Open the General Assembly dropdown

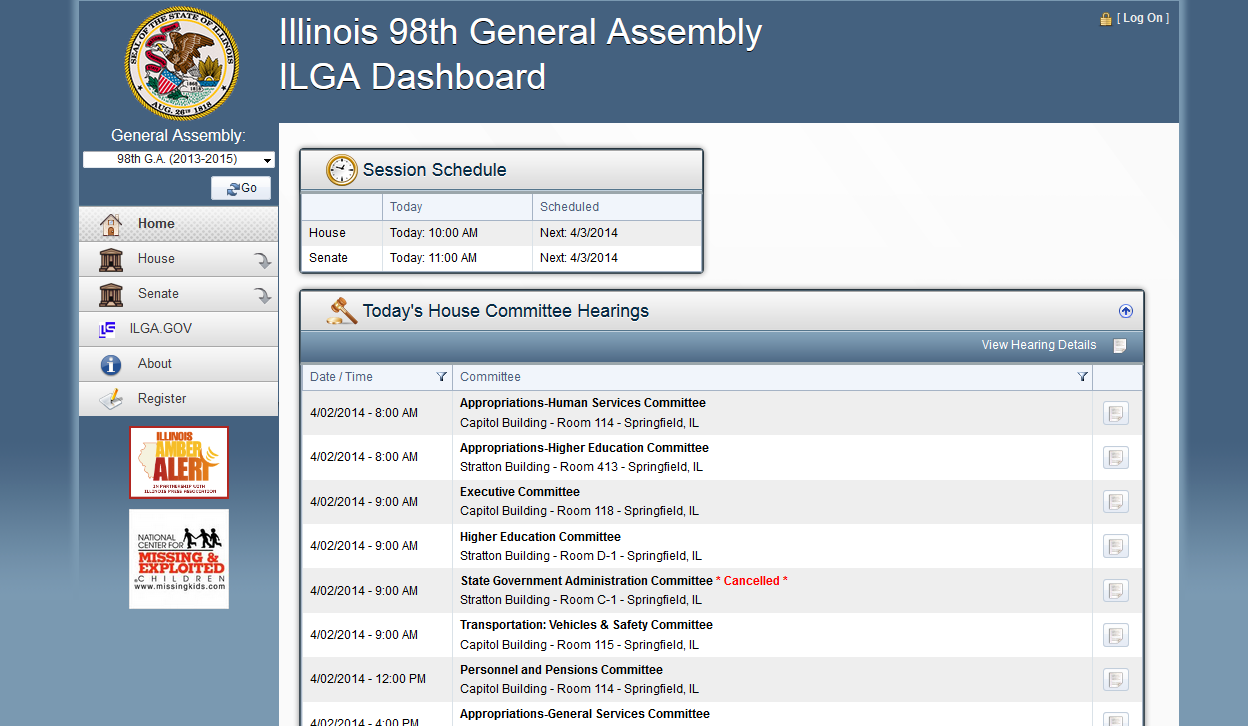click(x=179, y=159)
